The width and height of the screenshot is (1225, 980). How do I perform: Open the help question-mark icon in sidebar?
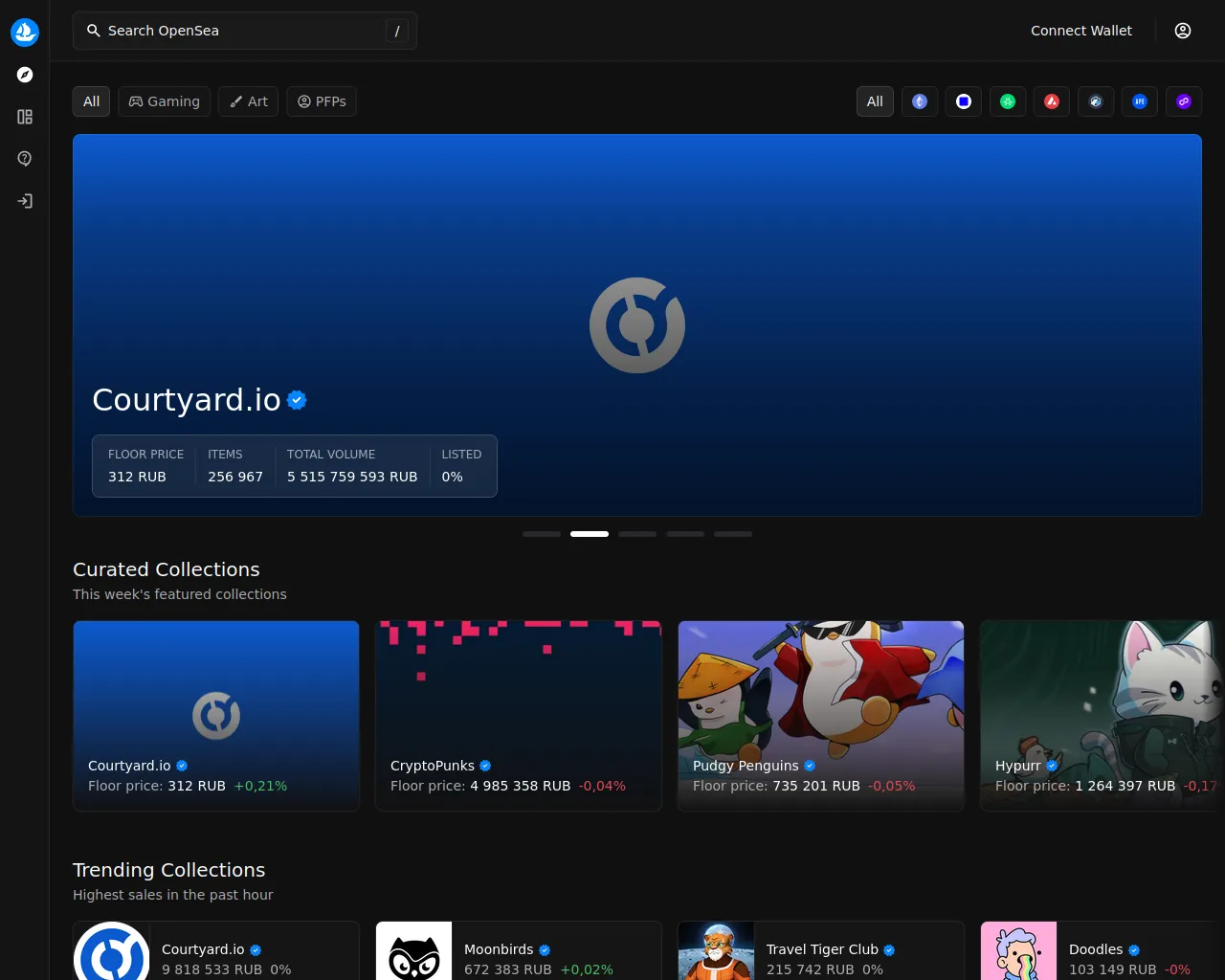(x=25, y=159)
